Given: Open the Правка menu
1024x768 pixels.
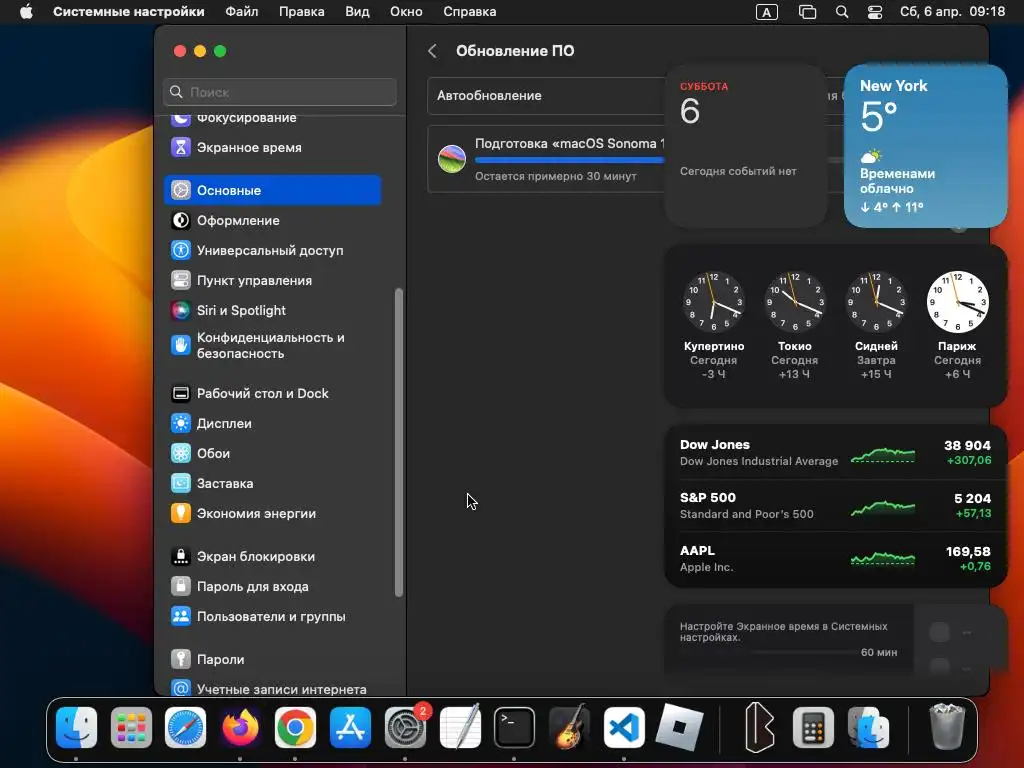Looking at the screenshot, I should pyautogui.click(x=302, y=12).
